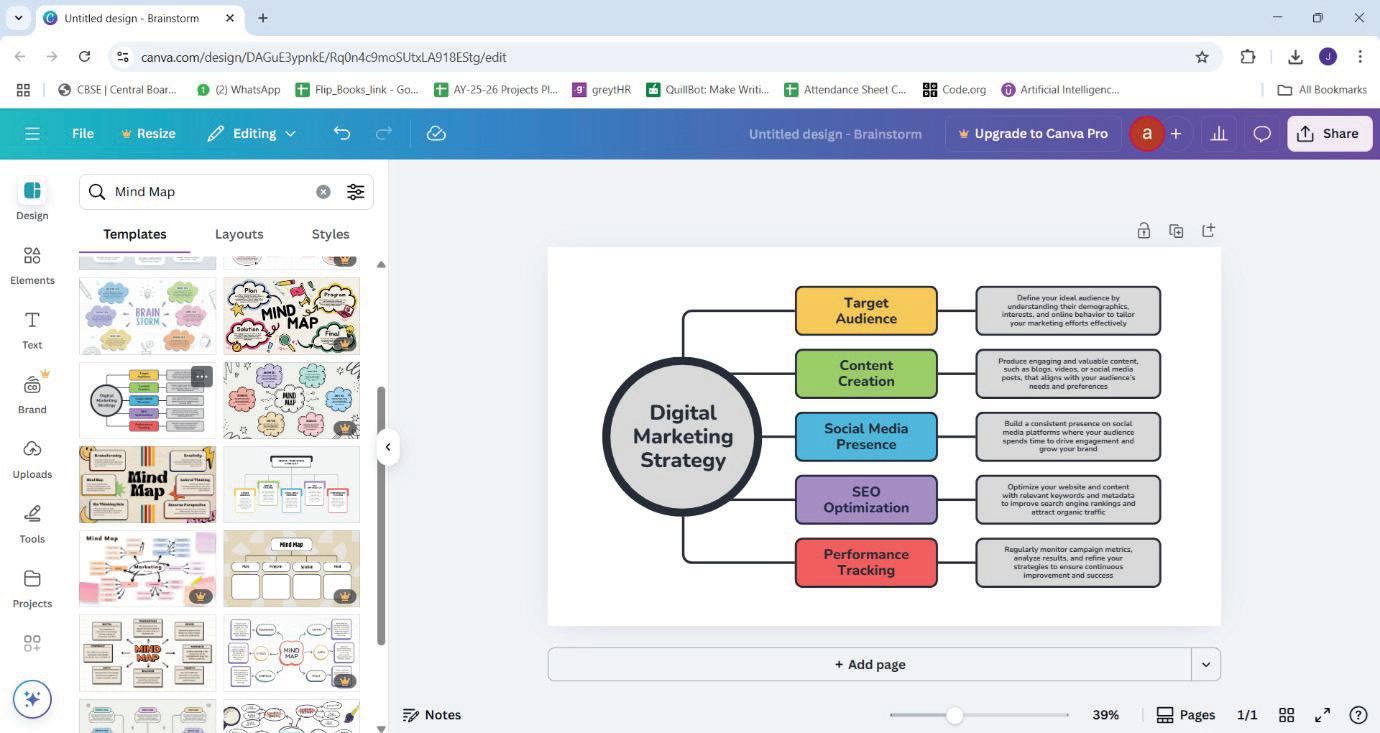1380x733 pixels.
Task: Open the File menu
Action: point(83,133)
